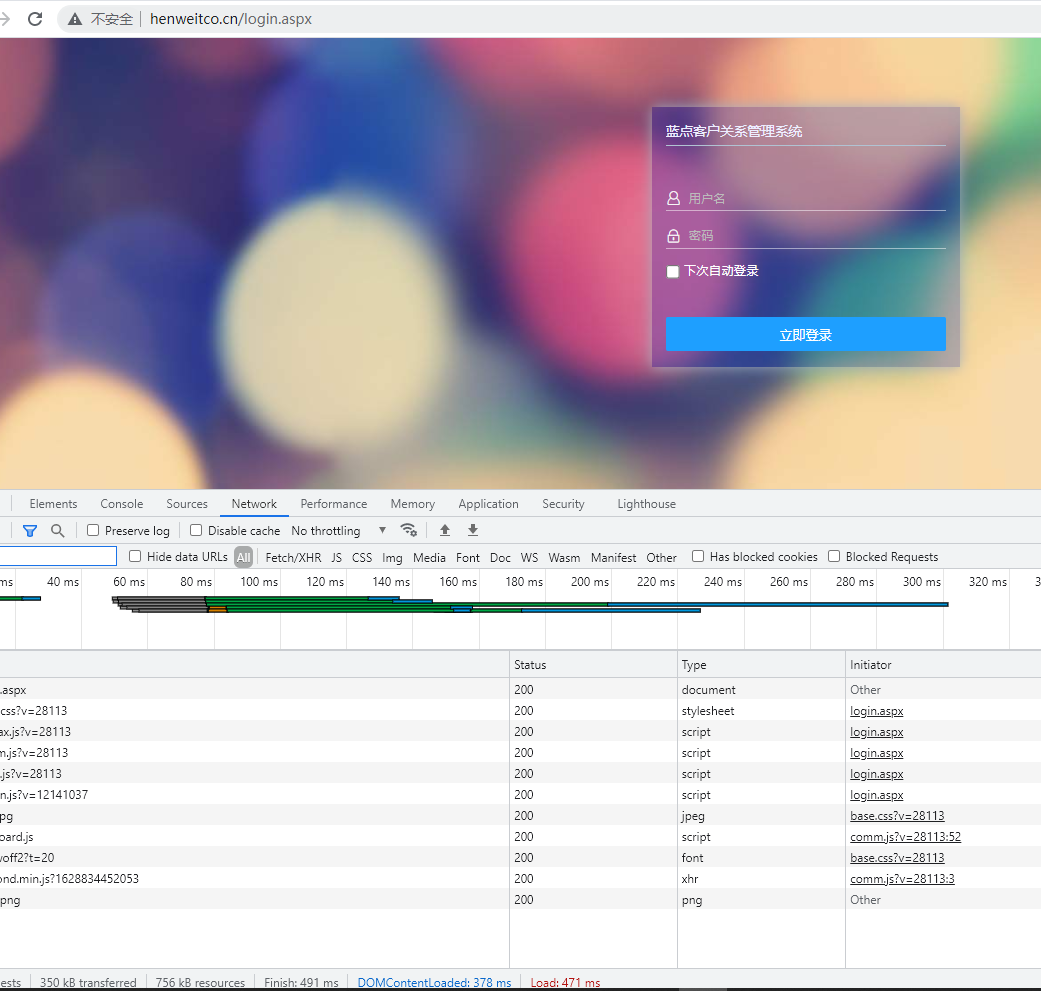Tick the 下次自动登录 checkbox
Screen dimensions: 1041x991
click(x=673, y=272)
